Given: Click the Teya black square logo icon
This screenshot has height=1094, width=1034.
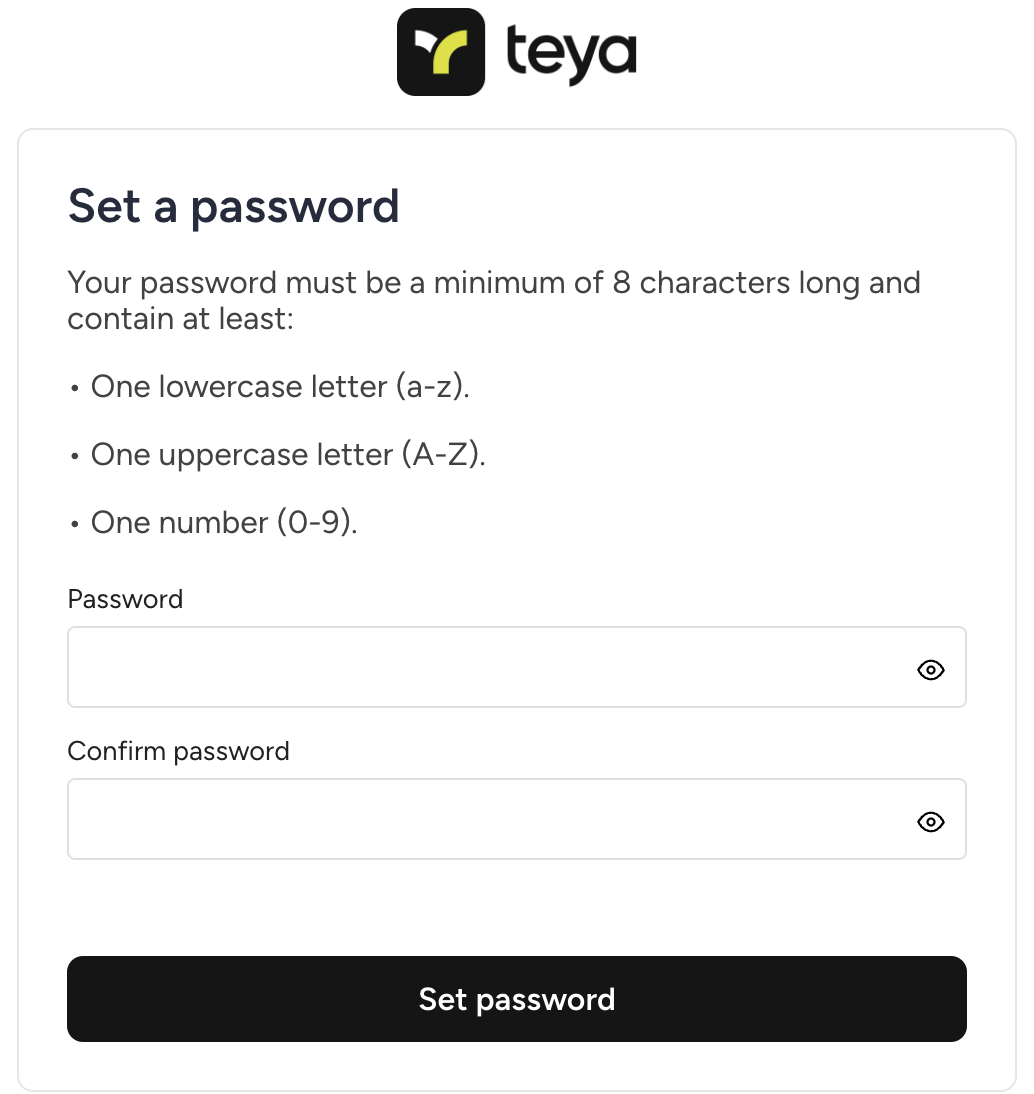Looking at the screenshot, I should pyautogui.click(x=440, y=52).
